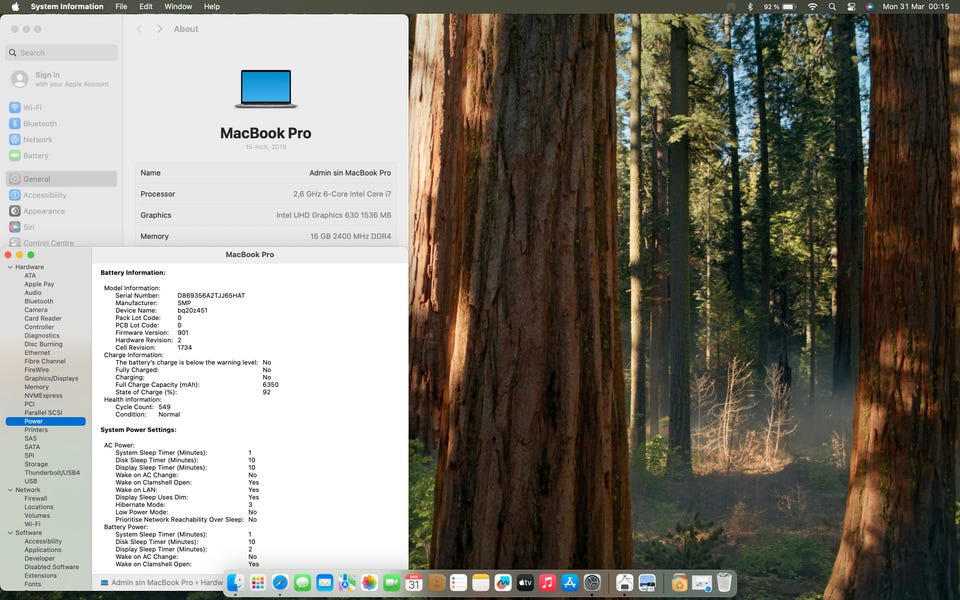
Task: Click the Bluetooth icon in the menu bar
Action: point(750,7)
